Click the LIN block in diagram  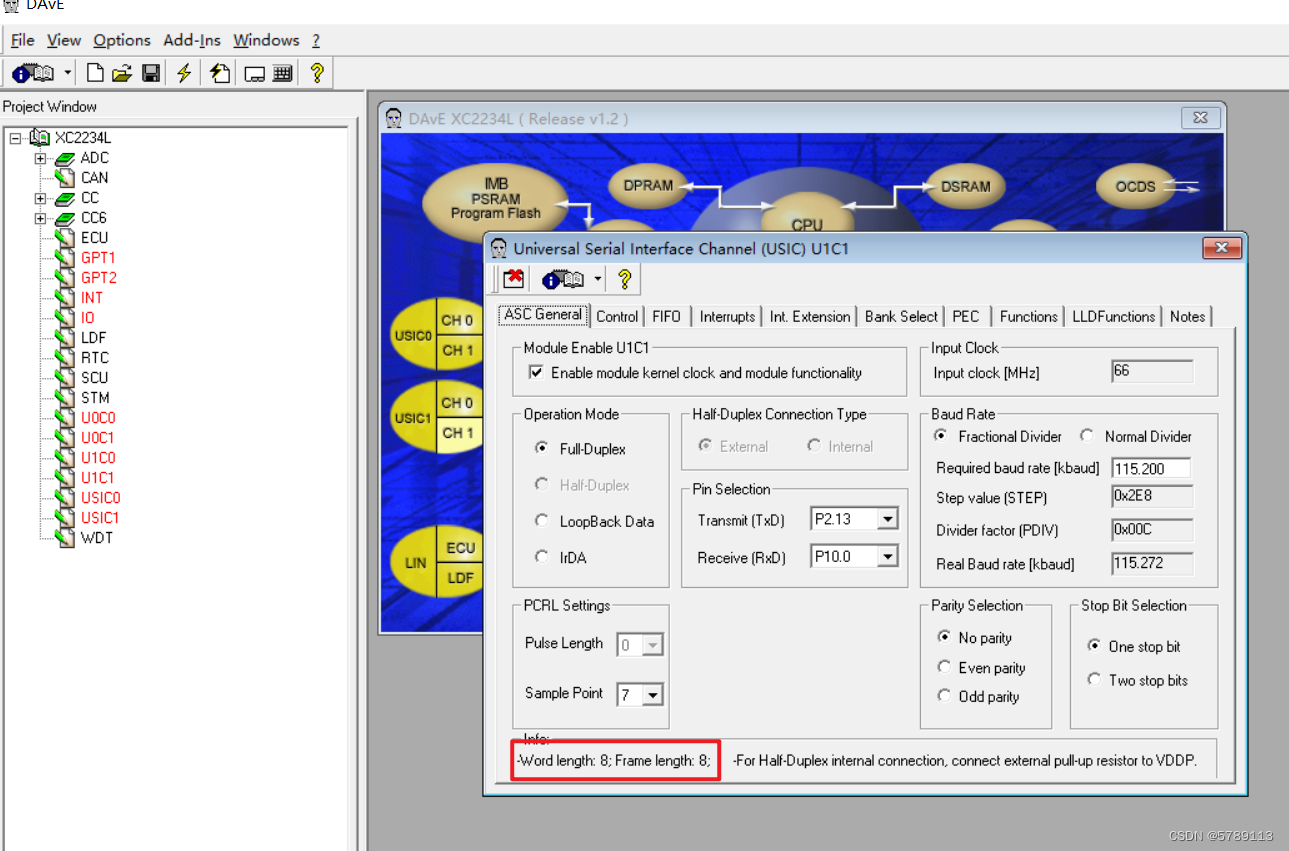click(x=416, y=563)
